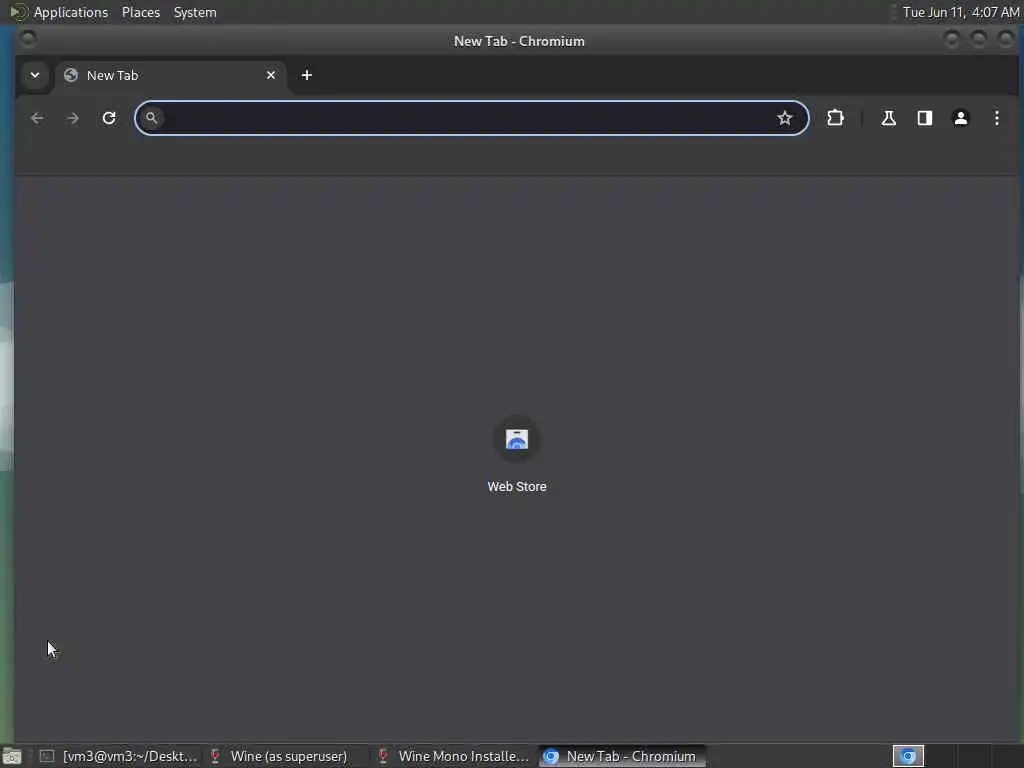The height and width of the screenshot is (768, 1024).
Task: Open the Places menu
Action: coord(141,12)
